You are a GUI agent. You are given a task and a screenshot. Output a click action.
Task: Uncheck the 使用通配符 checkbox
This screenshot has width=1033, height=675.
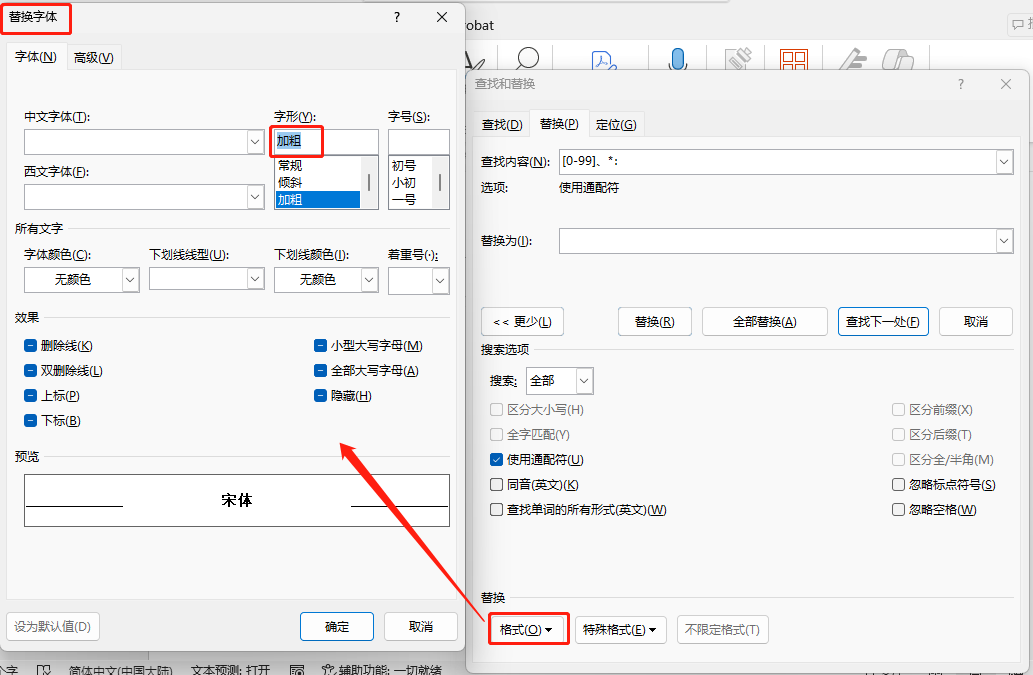pyautogui.click(x=497, y=460)
